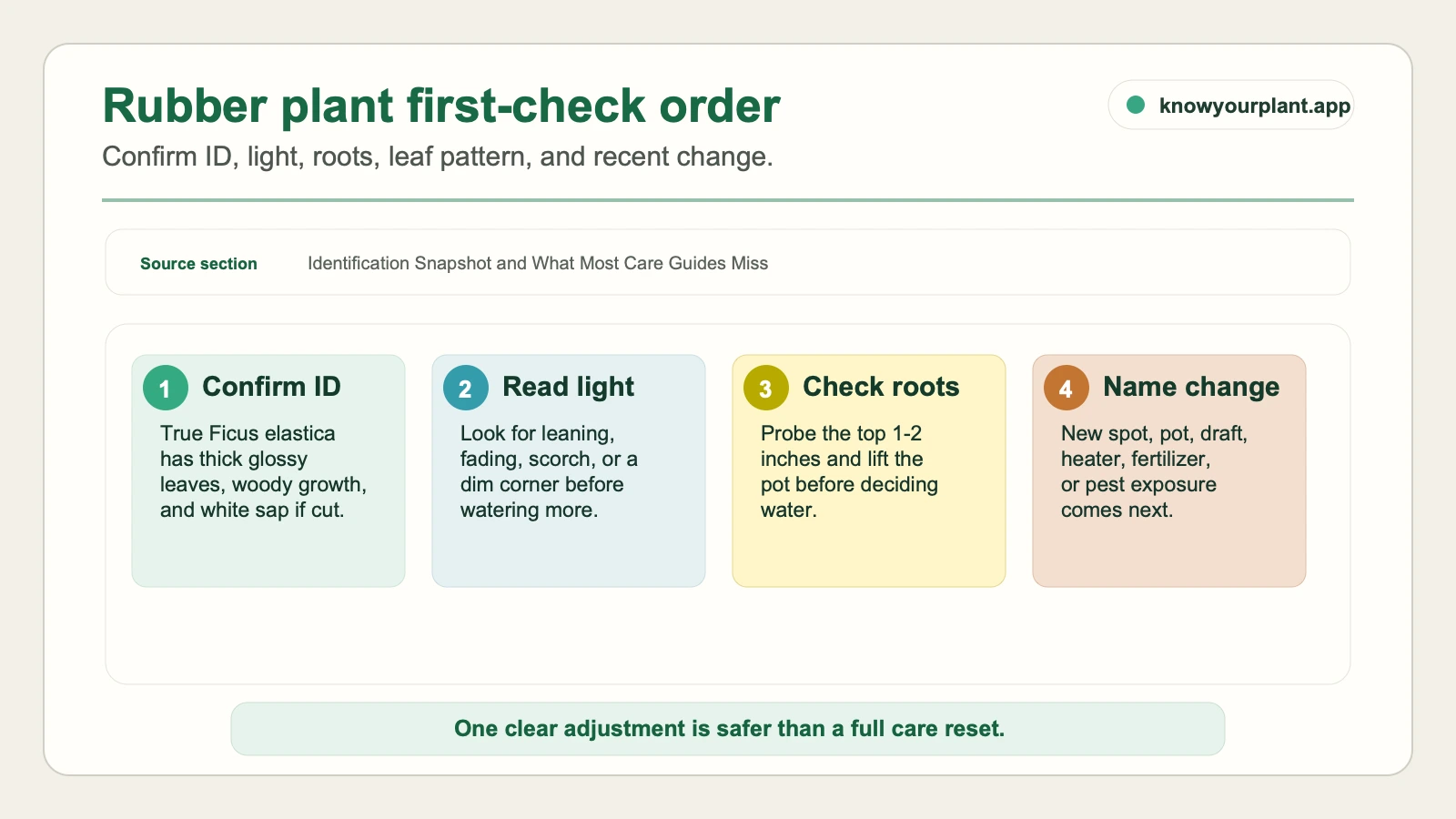Click the subtitle 'Confirm ID, light, roots...'
Screen dimensions: 1456x819
coord(438,157)
